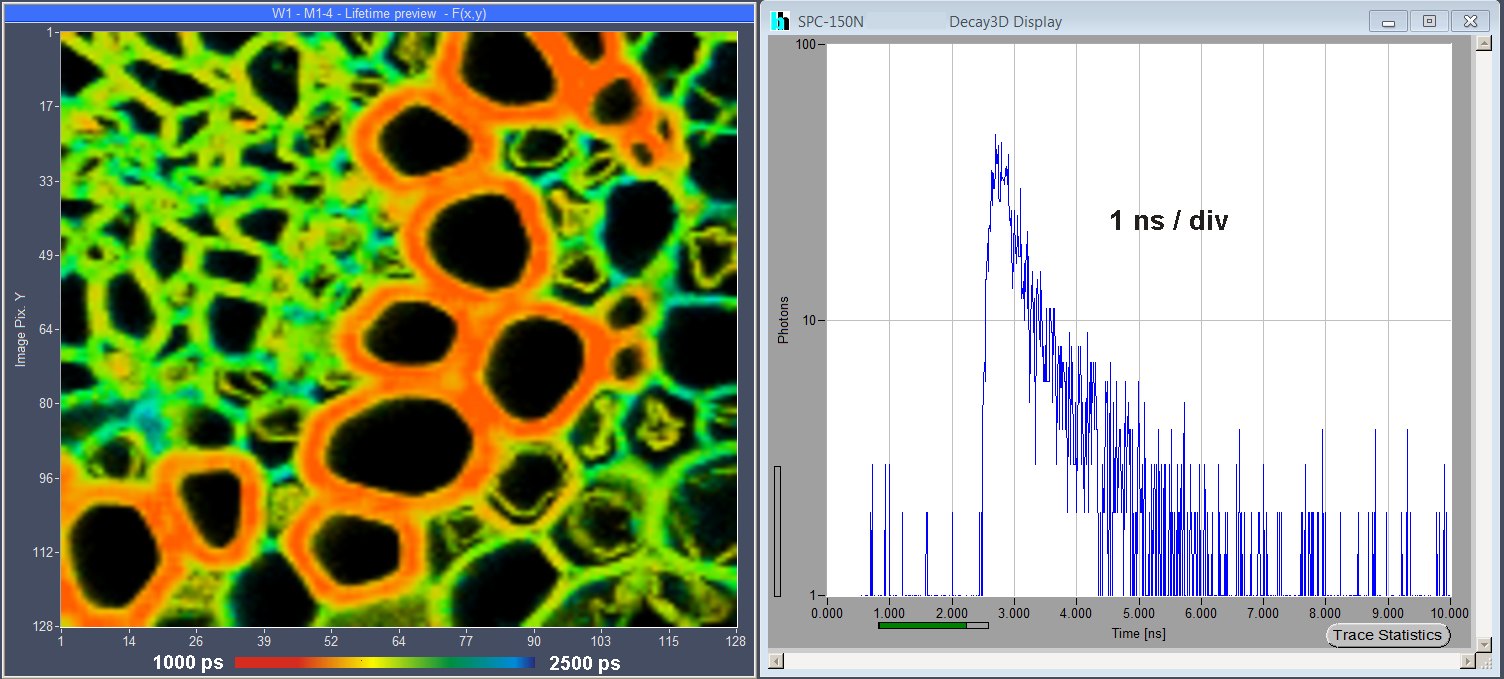This screenshot has width=1504, height=679.
Task: Click the horizontal scrollbar track
Action: point(1120,661)
